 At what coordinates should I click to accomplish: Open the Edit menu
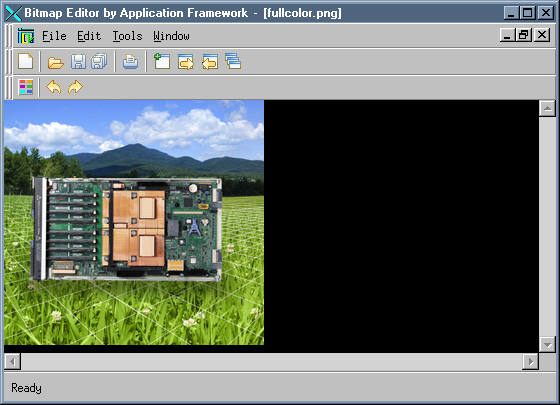coord(89,36)
